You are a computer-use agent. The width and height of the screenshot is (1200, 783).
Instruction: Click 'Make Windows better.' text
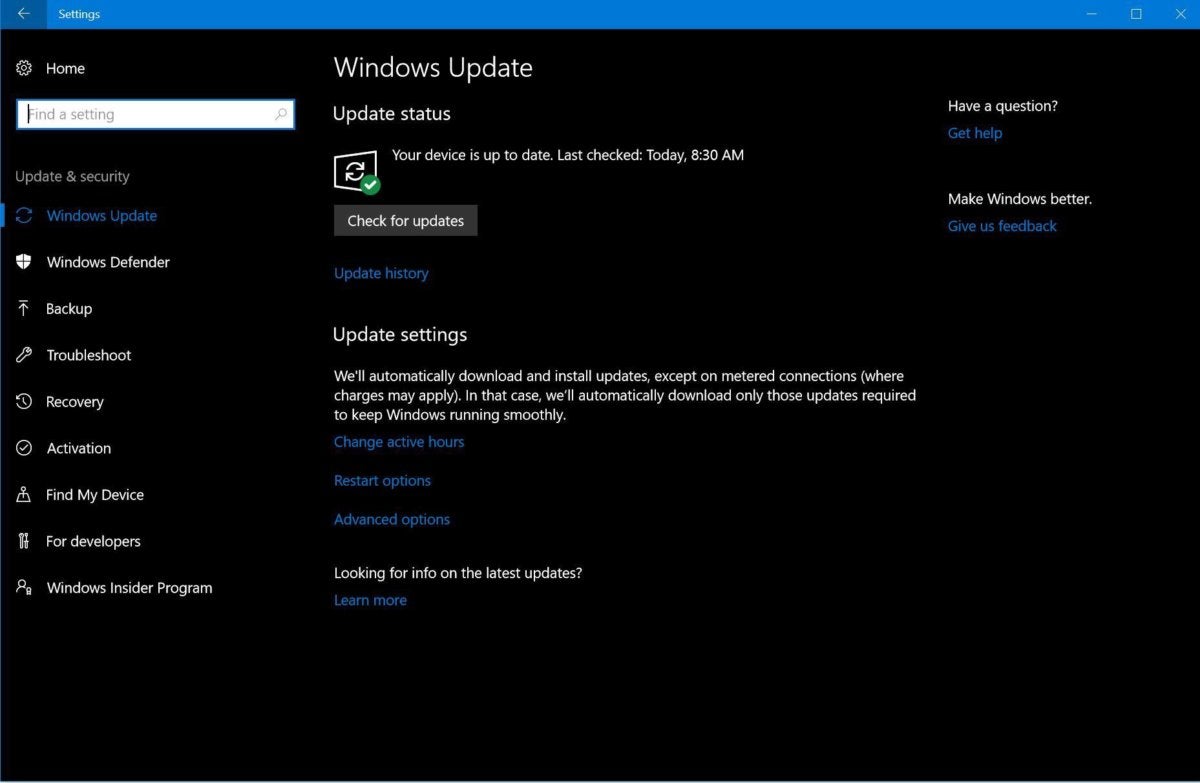point(1020,199)
